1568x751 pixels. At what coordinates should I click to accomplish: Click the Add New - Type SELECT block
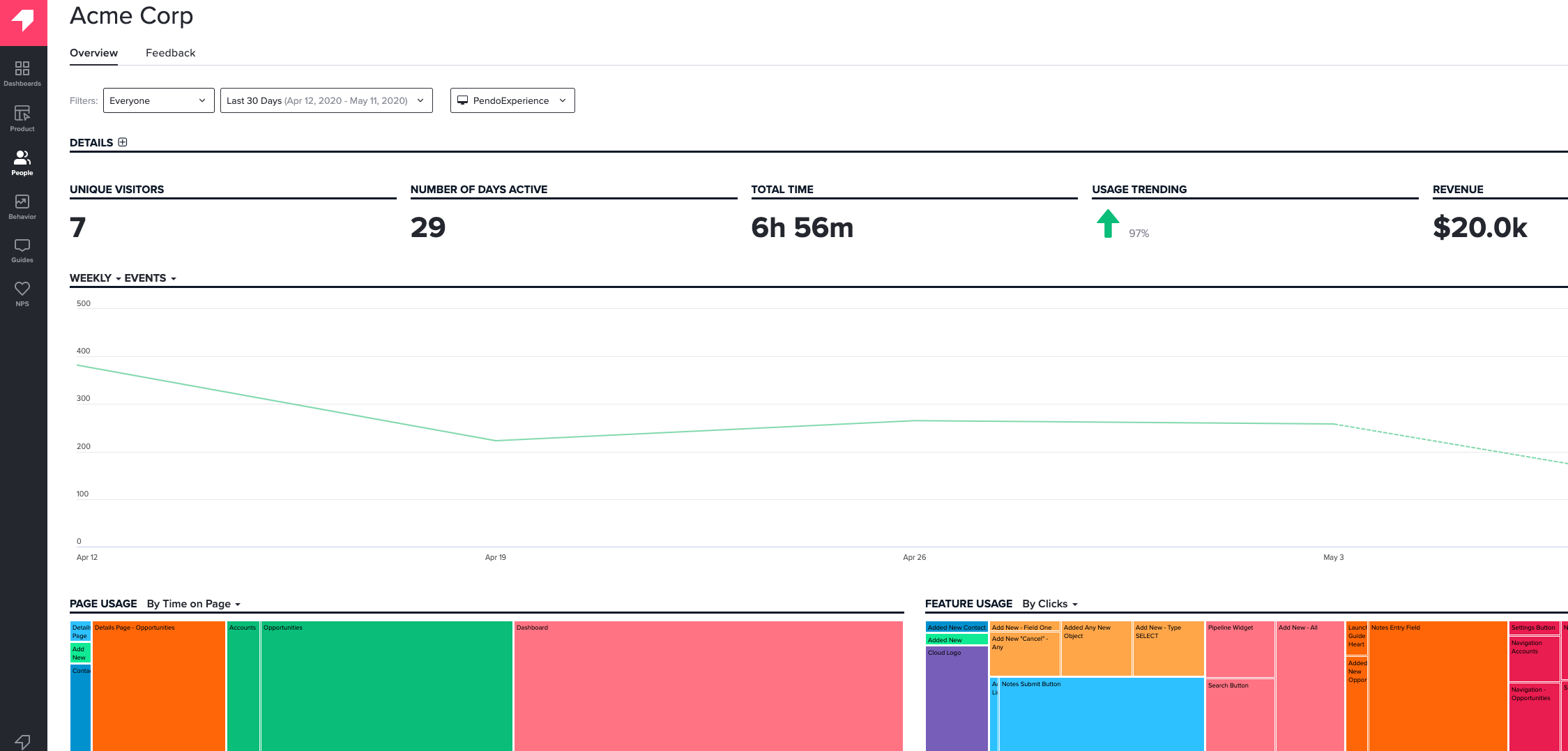pos(1169,648)
